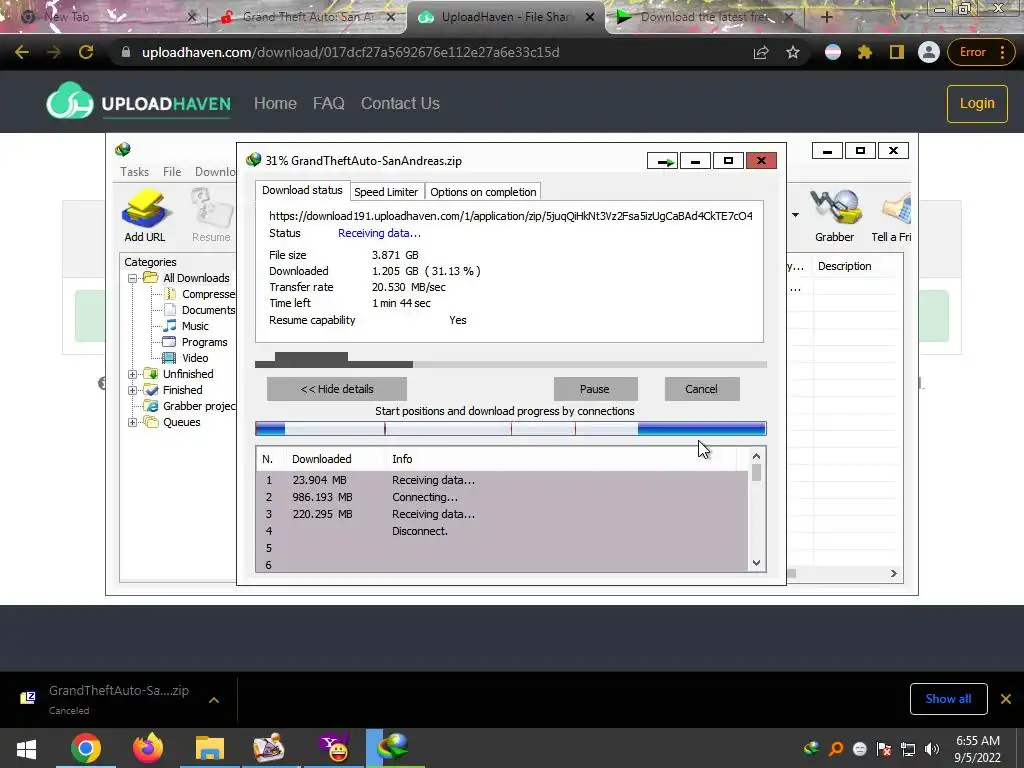Select the Grabber projects tree item

click(190, 406)
